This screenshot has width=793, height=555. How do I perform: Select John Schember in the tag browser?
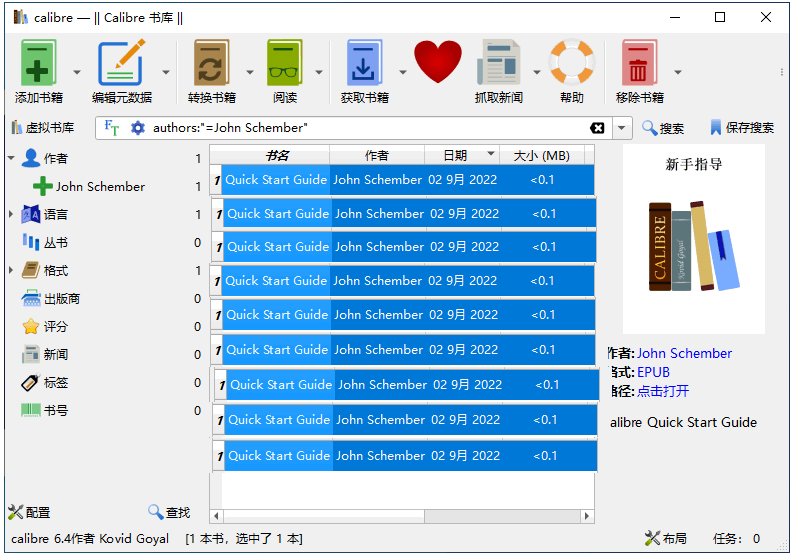100,187
